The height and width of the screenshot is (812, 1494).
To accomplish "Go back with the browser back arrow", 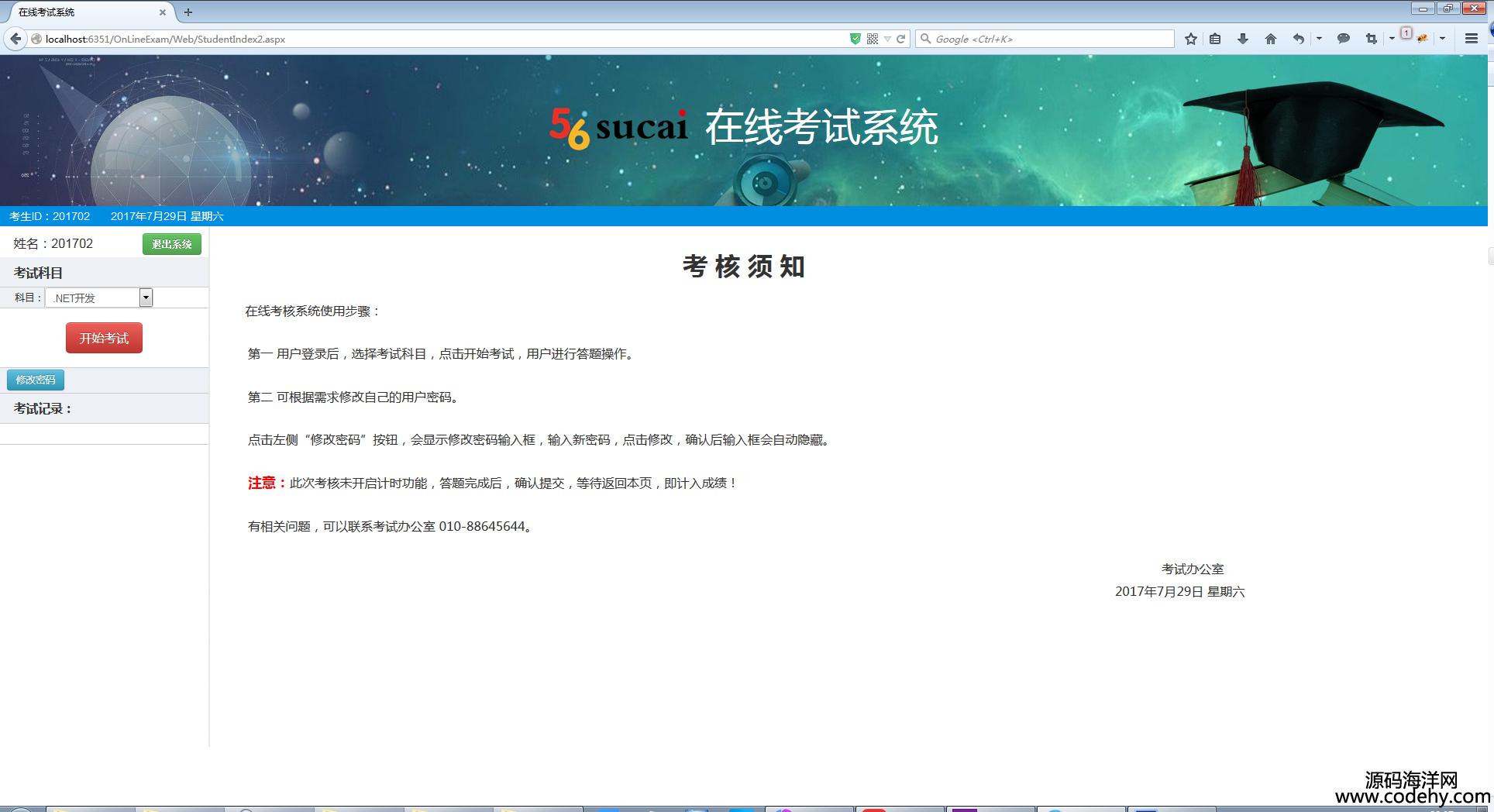I will [15, 39].
